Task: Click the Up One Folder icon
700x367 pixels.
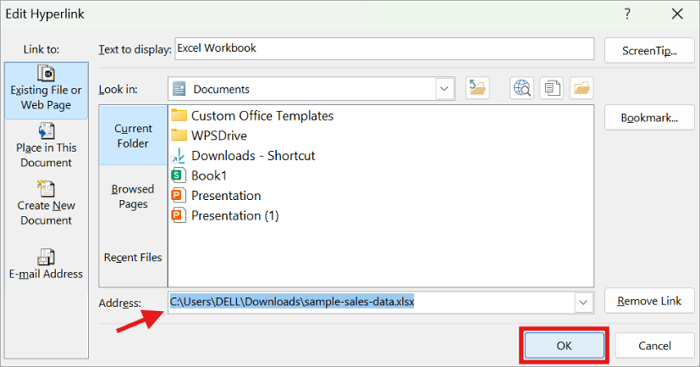Action: point(477,88)
